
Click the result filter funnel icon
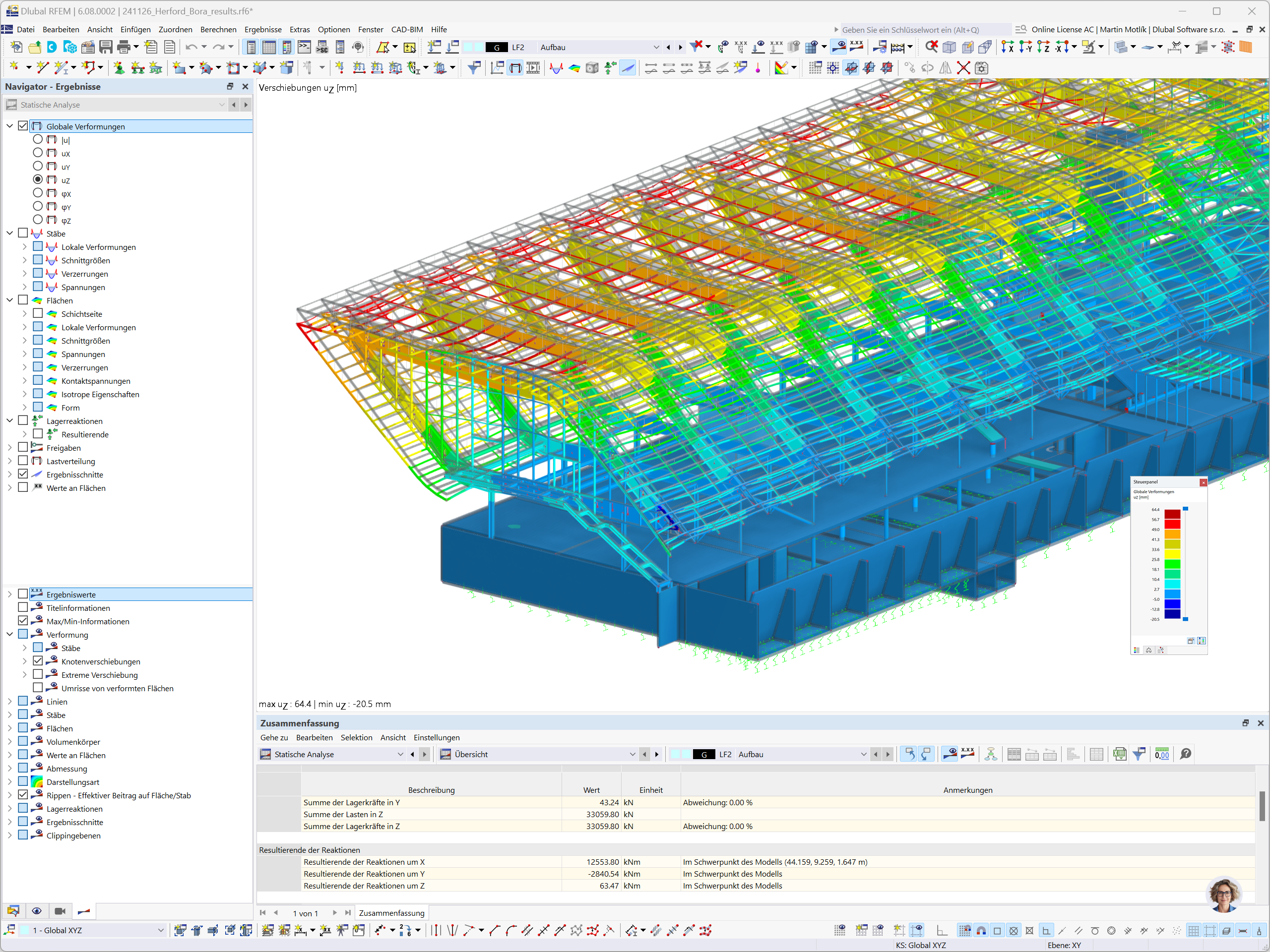point(474,69)
